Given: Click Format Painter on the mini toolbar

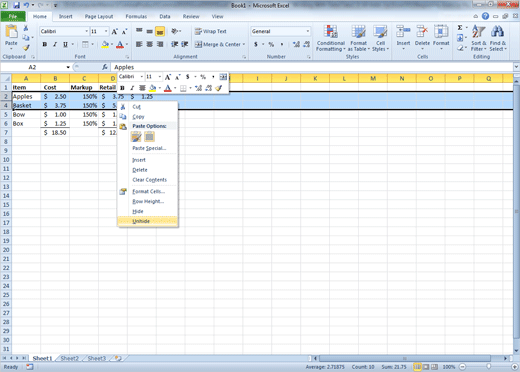Looking at the screenshot, I should pos(218,88).
